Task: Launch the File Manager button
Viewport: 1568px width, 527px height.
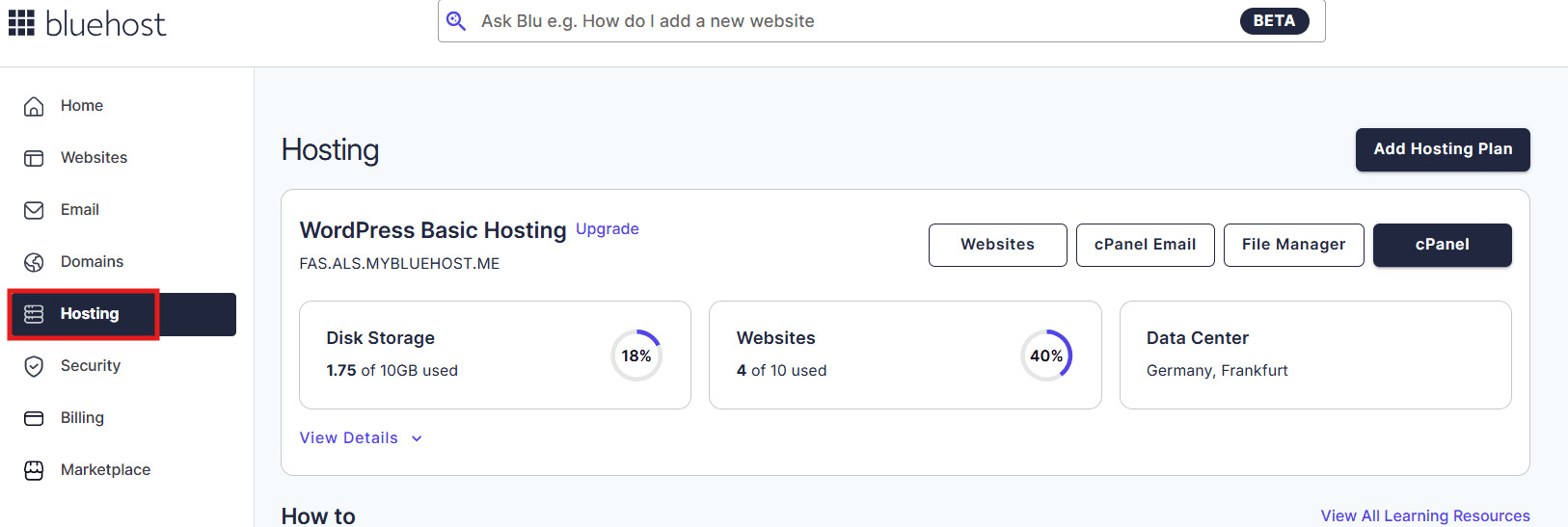Action: [1293, 245]
